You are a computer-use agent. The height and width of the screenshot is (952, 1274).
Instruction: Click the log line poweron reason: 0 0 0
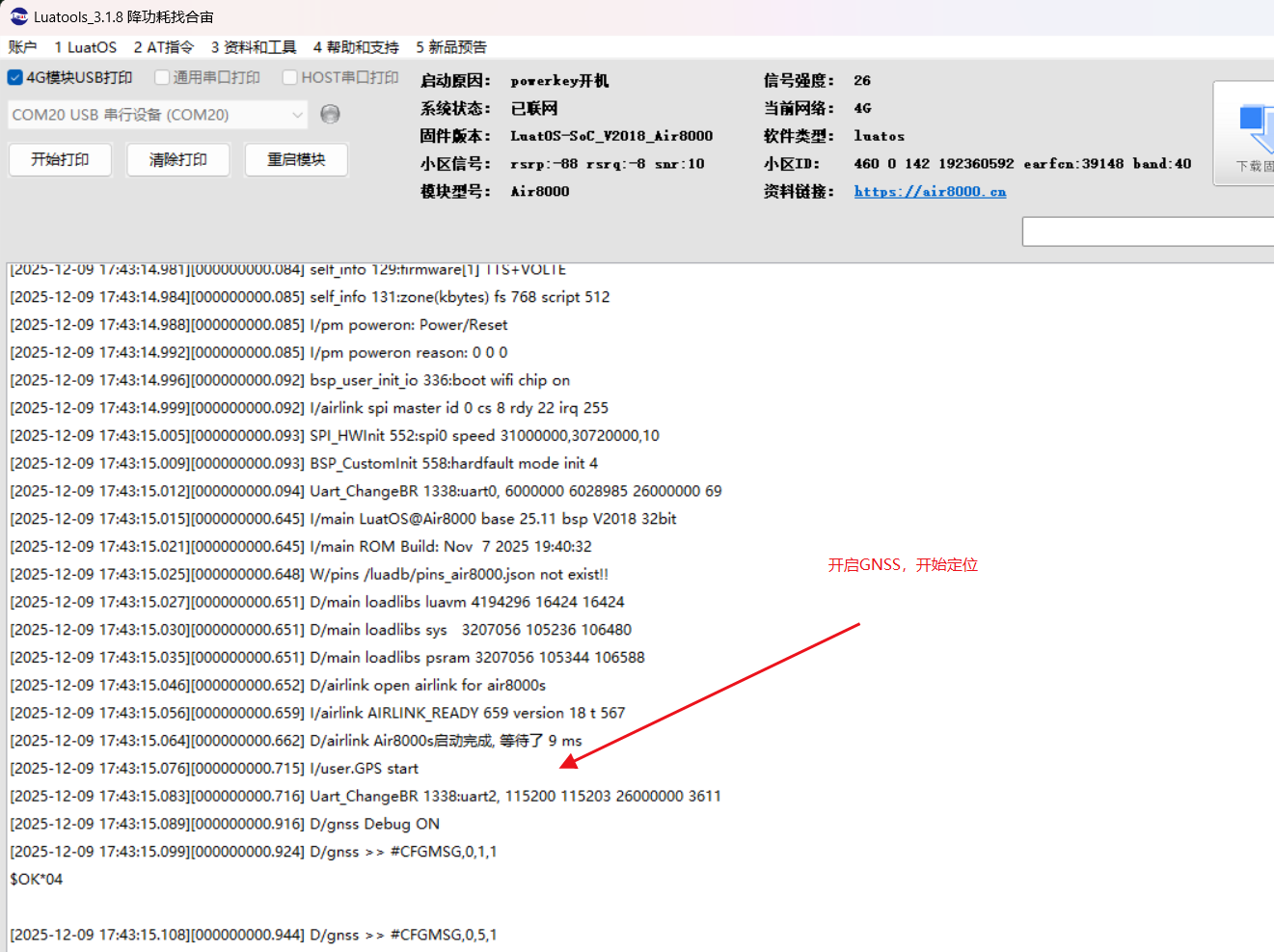point(258,353)
